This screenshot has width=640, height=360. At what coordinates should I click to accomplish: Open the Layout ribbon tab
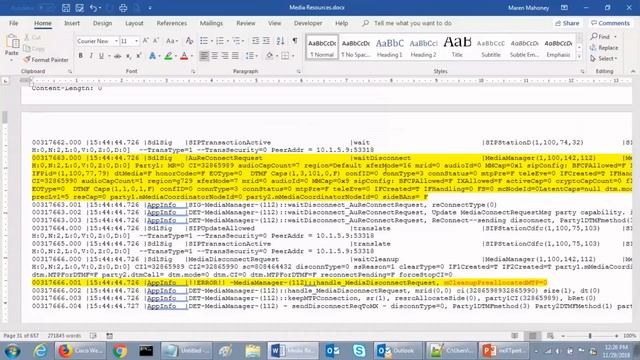134,23
